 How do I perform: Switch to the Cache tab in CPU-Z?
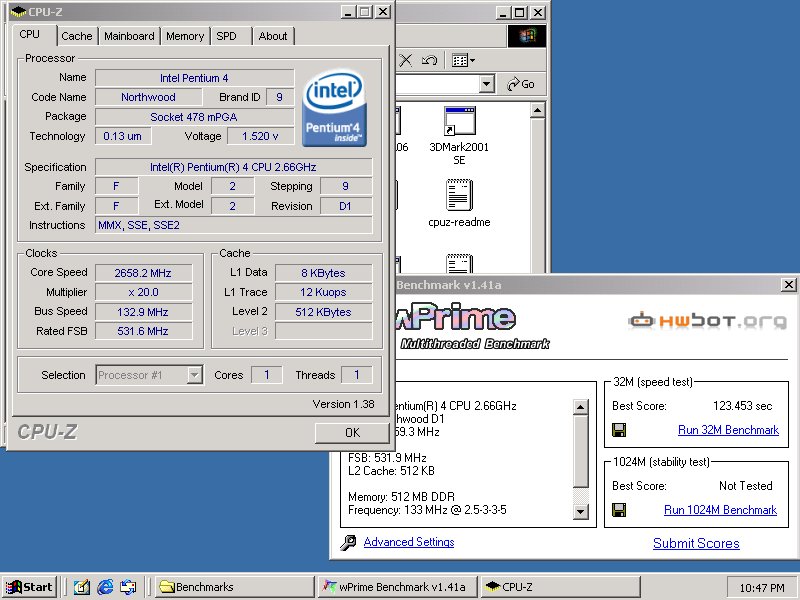(x=77, y=36)
